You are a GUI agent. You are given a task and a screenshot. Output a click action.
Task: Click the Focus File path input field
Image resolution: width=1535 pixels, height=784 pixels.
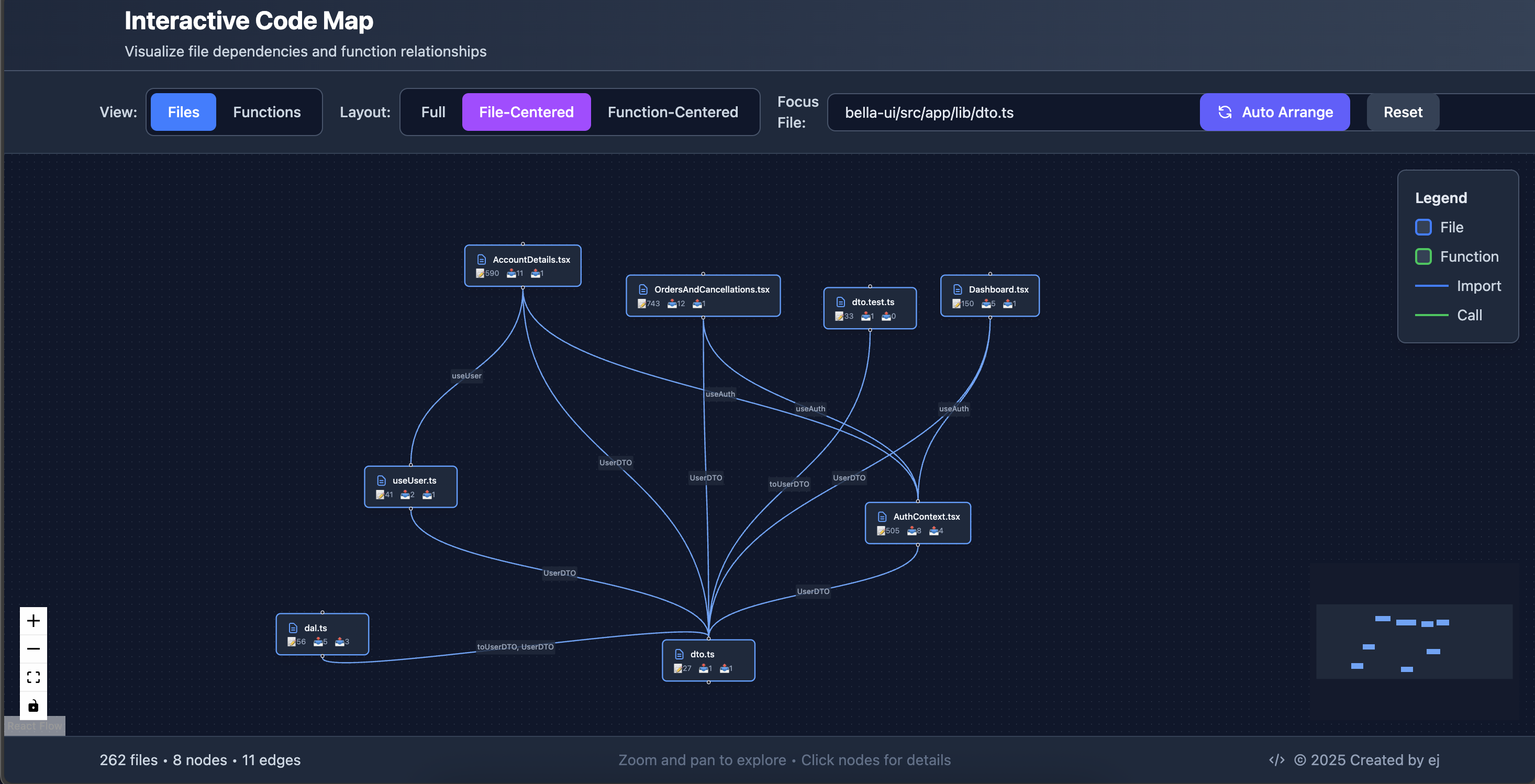(1013, 112)
